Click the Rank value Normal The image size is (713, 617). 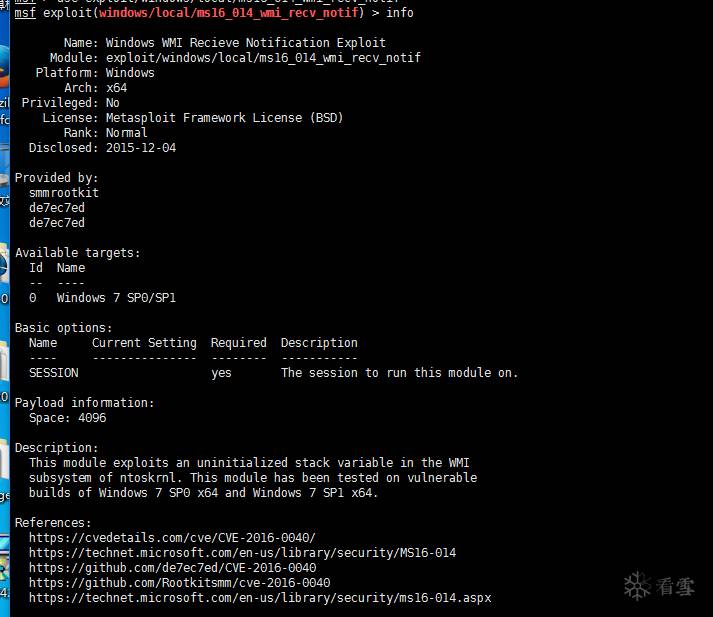click(126, 133)
